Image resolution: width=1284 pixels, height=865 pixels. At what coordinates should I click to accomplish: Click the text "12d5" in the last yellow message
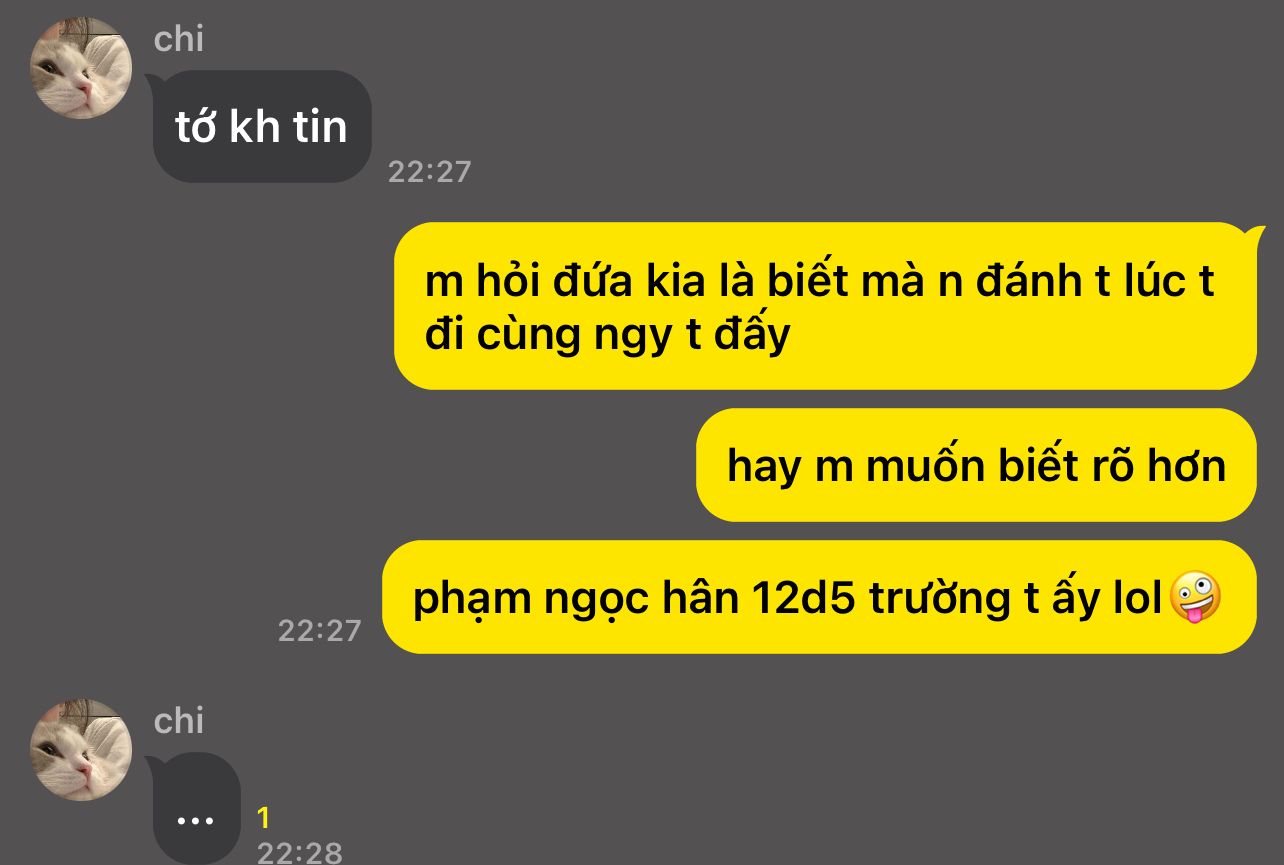click(802, 598)
